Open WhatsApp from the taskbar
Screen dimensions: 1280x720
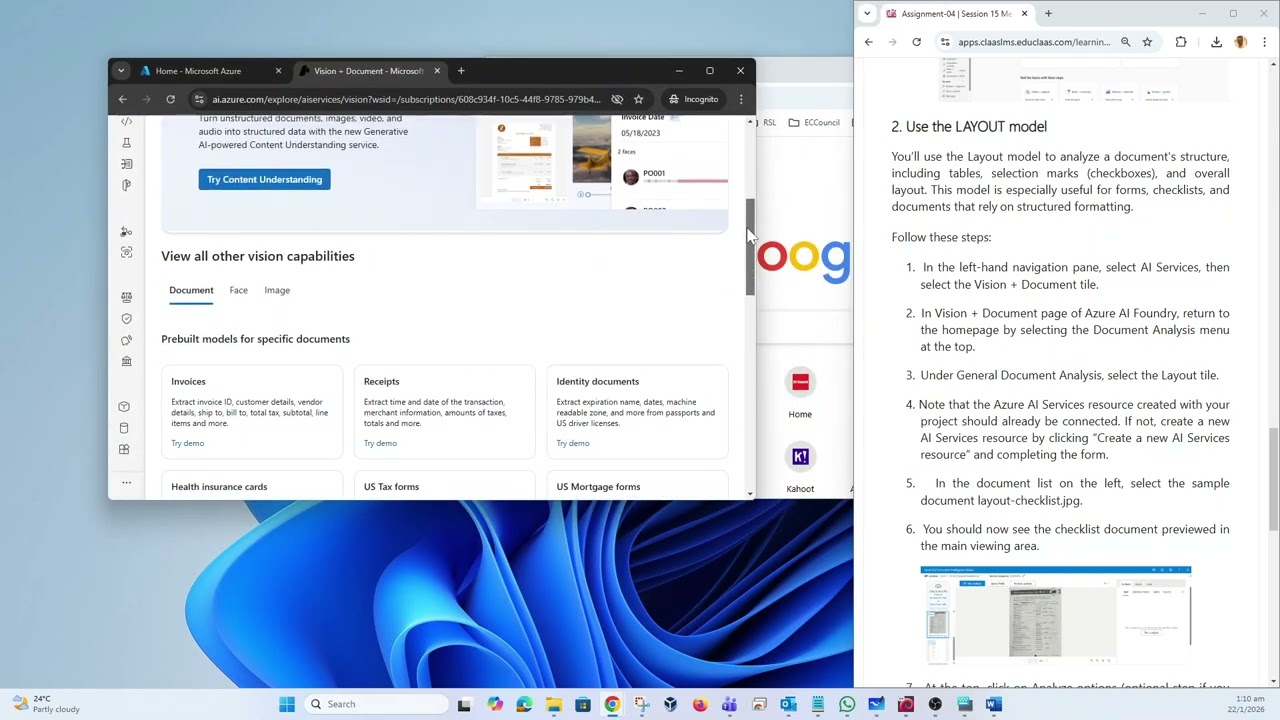[x=847, y=704]
